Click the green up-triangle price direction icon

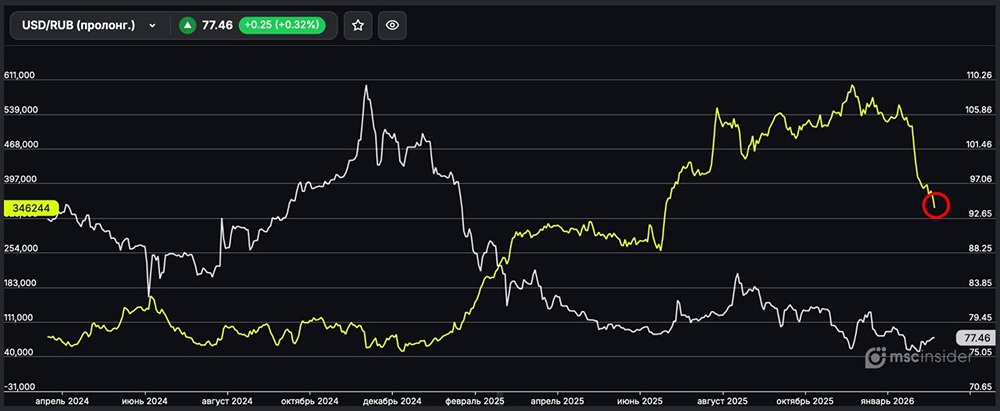point(187,26)
